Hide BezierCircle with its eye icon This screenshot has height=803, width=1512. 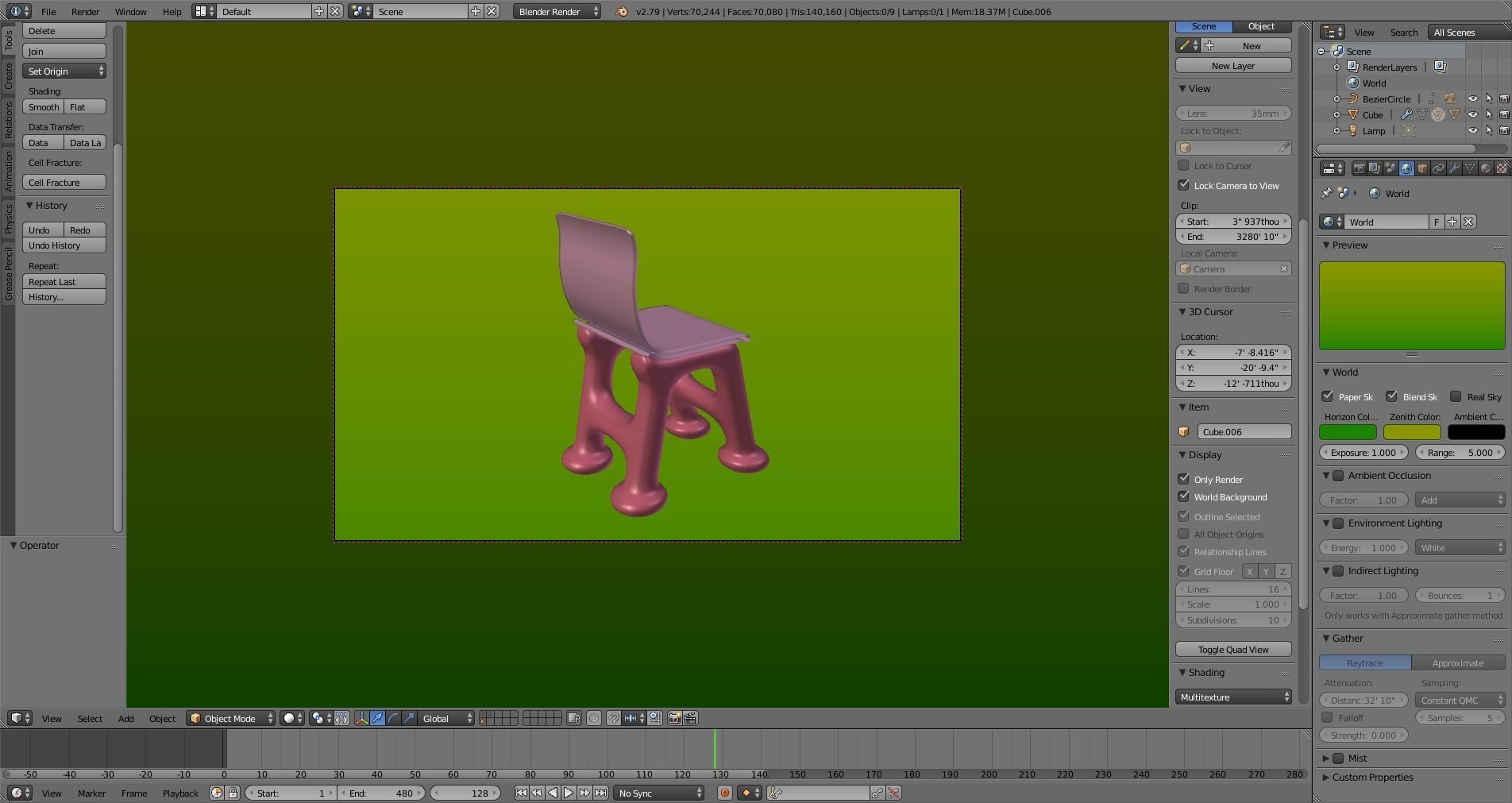[x=1473, y=98]
